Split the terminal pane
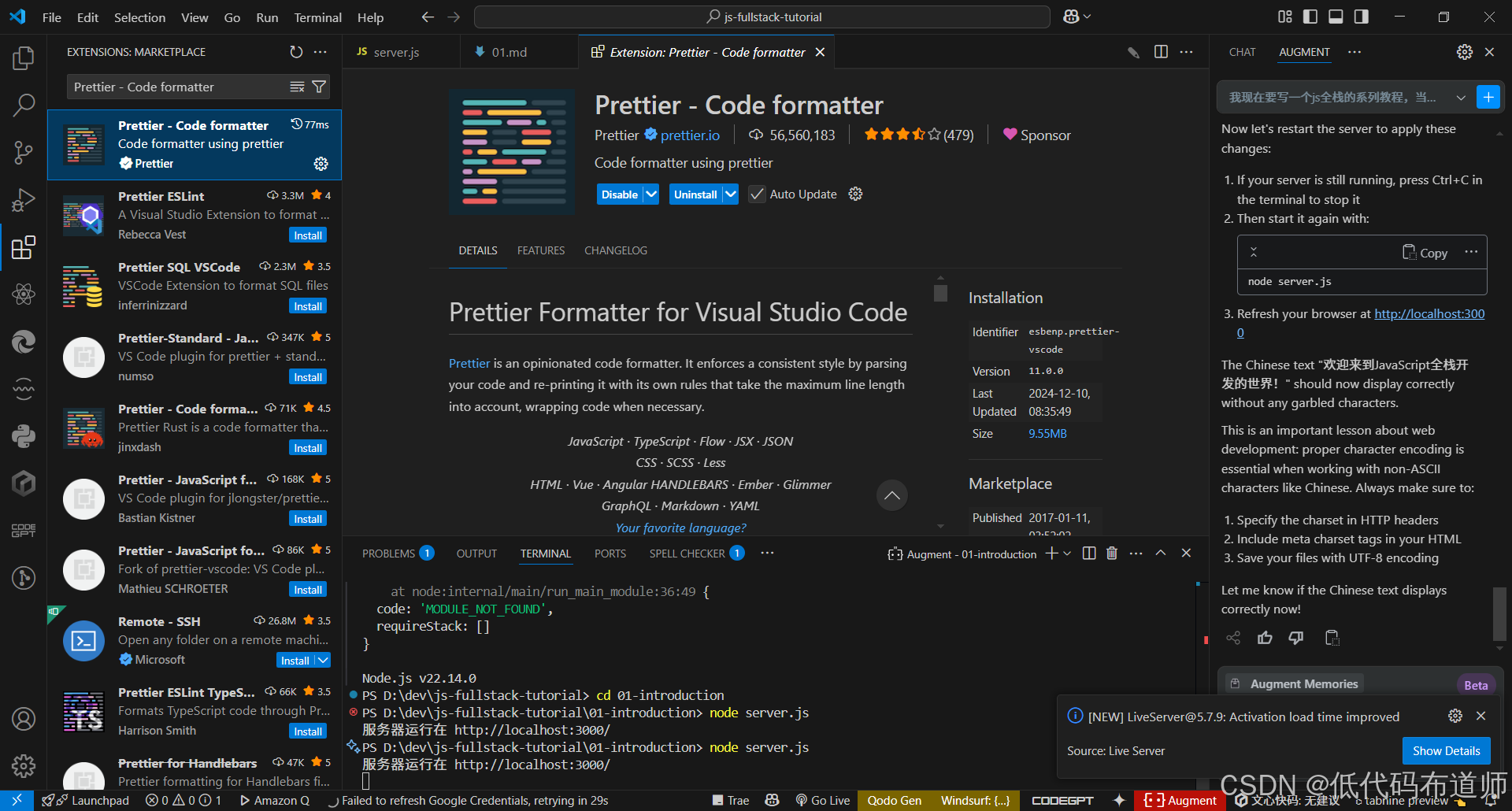 [1089, 554]
